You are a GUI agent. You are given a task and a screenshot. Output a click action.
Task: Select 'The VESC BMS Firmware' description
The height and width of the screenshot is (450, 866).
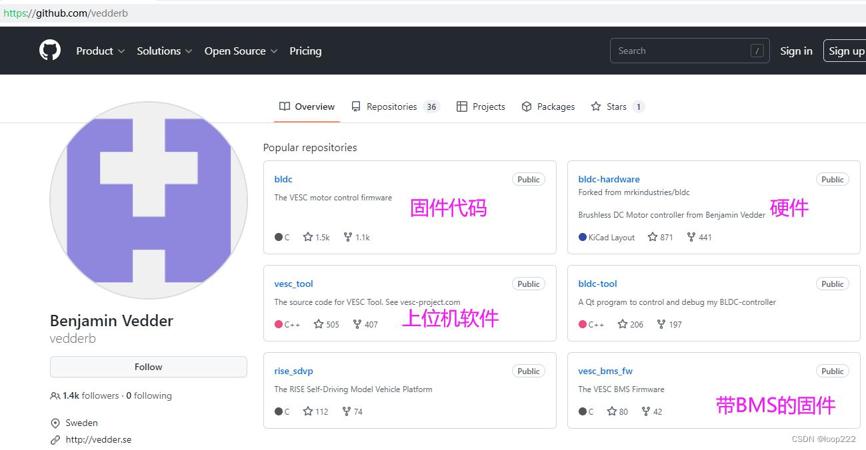tap(621, 389)
